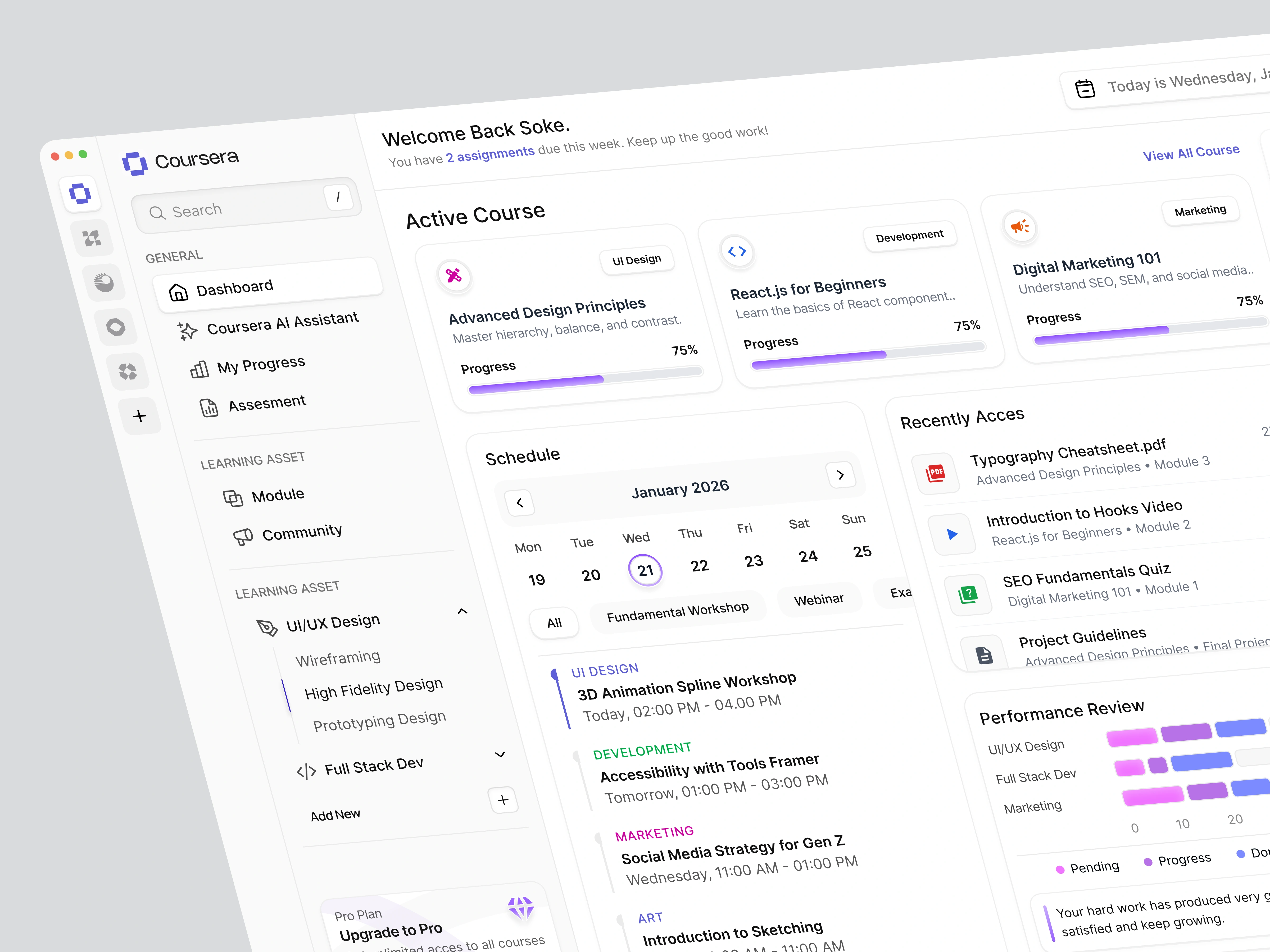Viewport: 1270px width, 952px height.
Task: Collapse the UI/UX Design section
Action: (462, 612)
